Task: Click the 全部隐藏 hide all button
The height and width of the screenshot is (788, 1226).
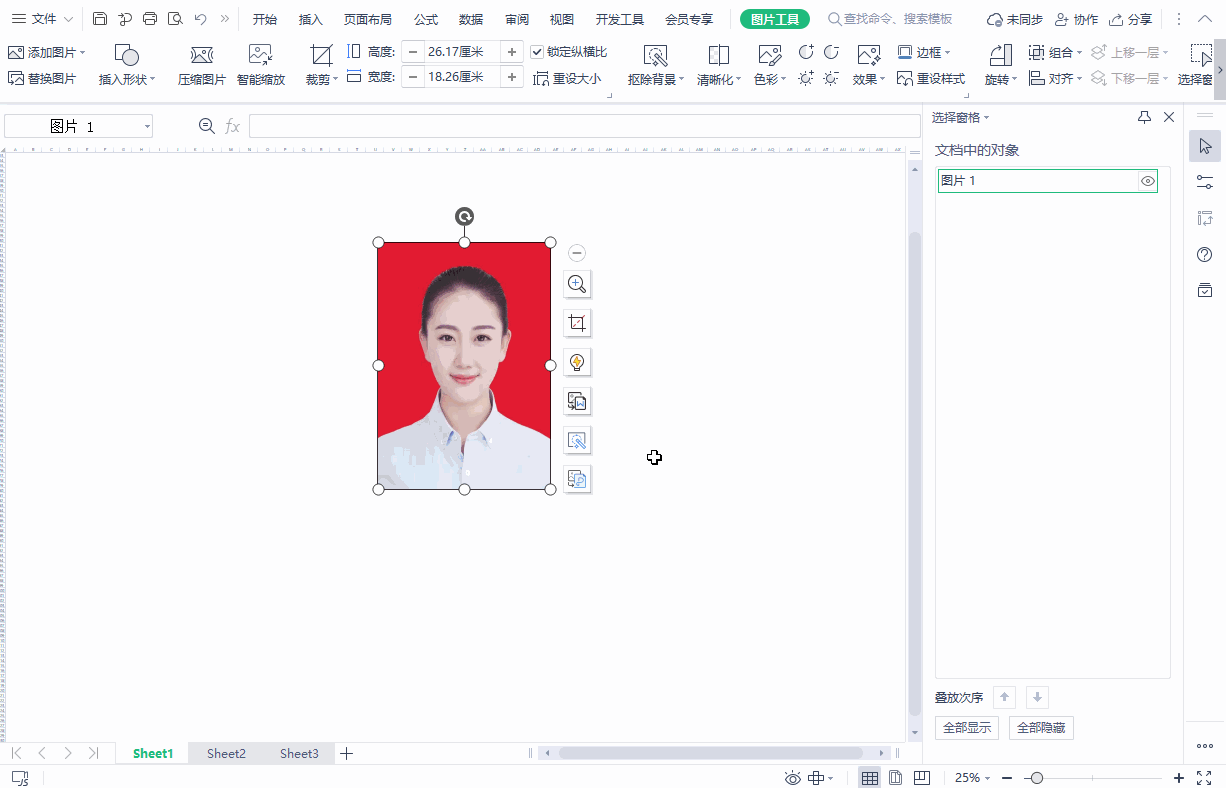Action: [x=1041, y=728]
